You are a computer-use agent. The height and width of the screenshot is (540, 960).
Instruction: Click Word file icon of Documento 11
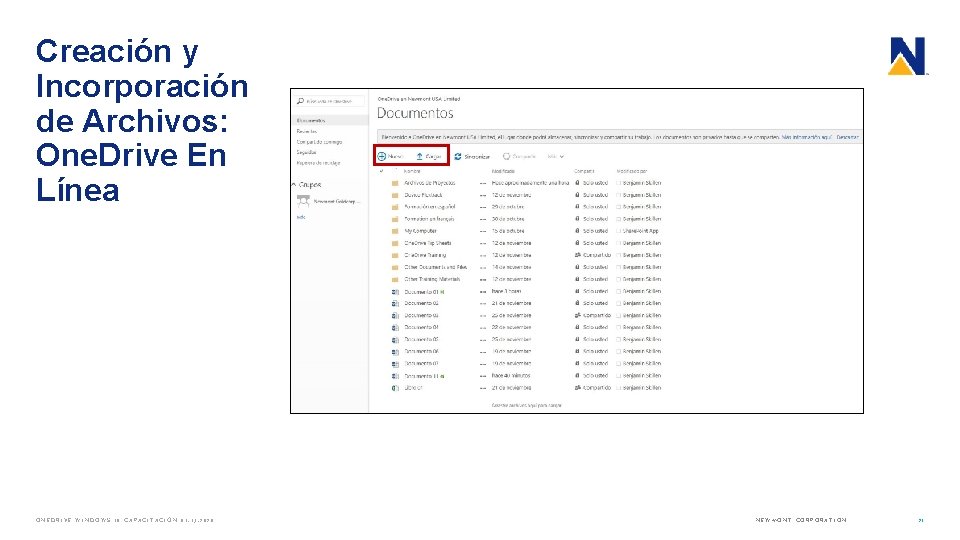(396, 376)
